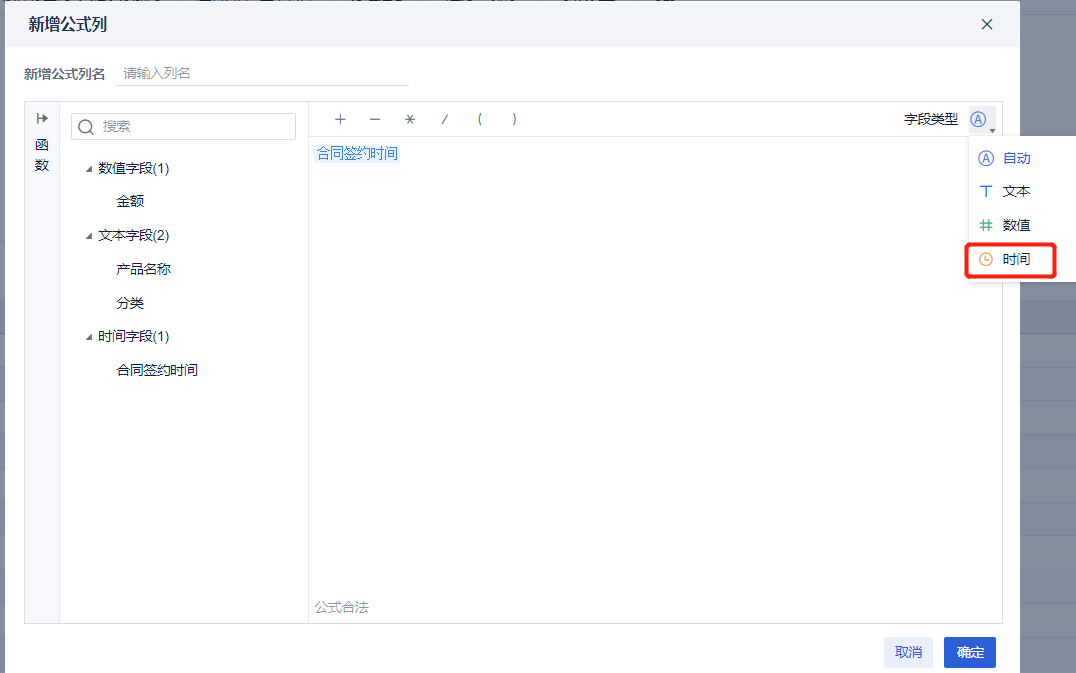Image resolution: width=1076 pixels, height=673 pixels.
Task: Collapse the 时间字段(1) group
Action: [x=89, y=337]
